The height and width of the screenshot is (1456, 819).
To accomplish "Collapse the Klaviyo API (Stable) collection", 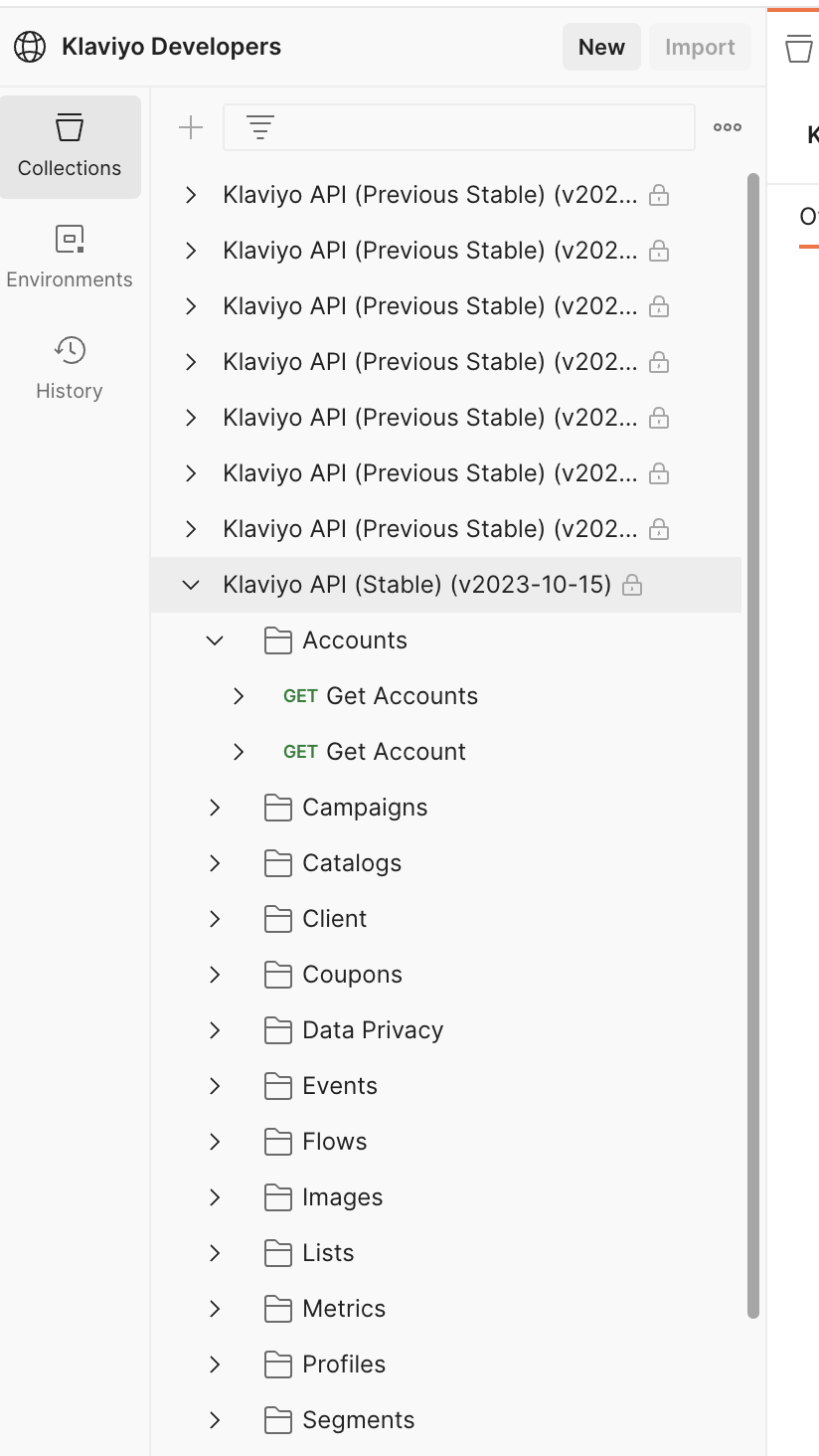I will click(191, 585).
